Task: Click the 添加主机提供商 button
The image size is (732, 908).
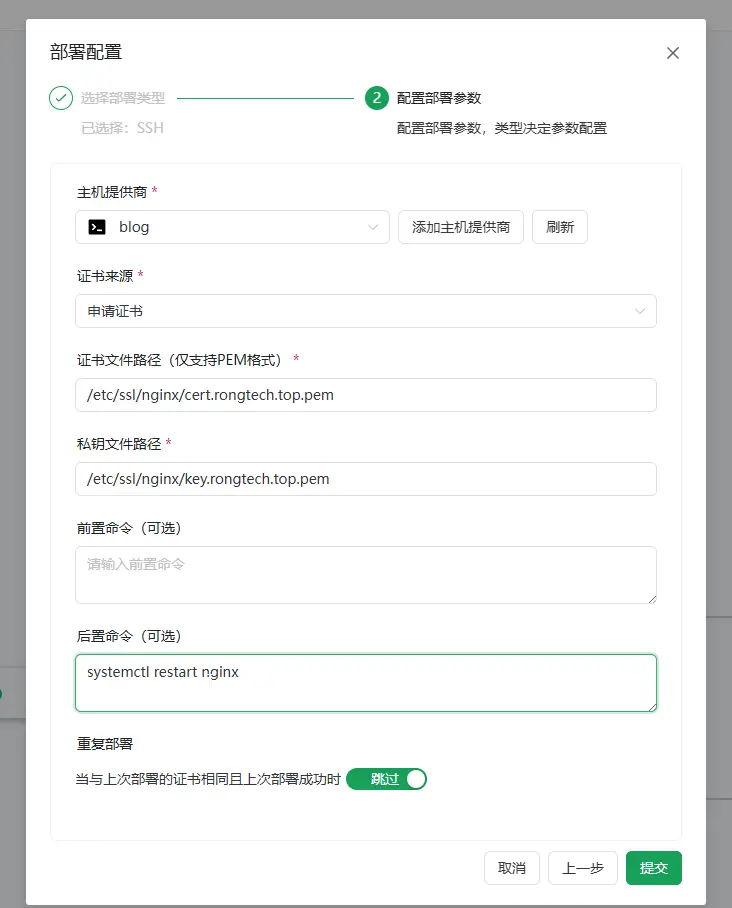Action: pyautogui.click(x=461, y=227)
